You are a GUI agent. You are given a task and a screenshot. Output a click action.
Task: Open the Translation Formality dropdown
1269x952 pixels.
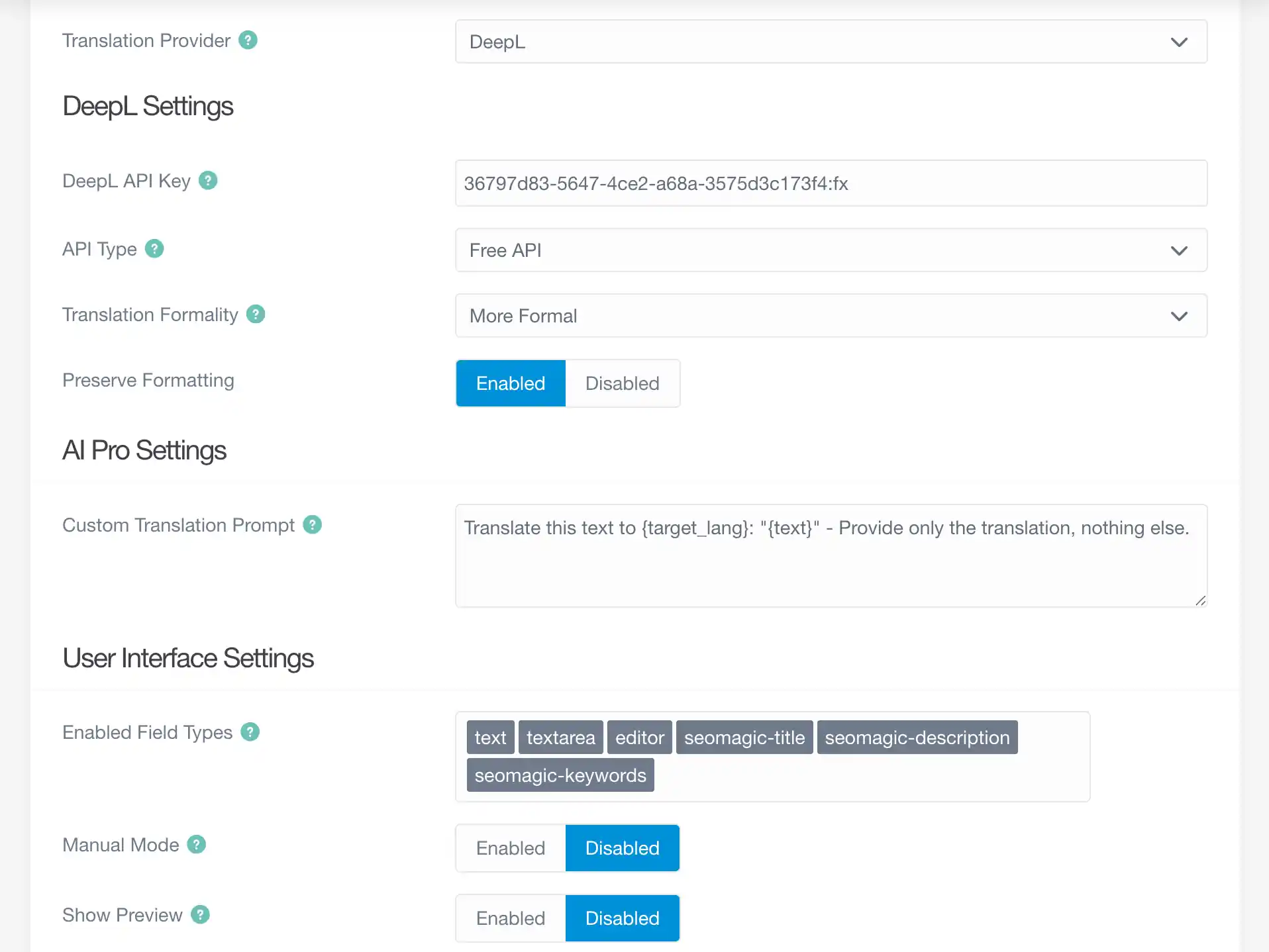pyautogui.click(x=831, y=316)
